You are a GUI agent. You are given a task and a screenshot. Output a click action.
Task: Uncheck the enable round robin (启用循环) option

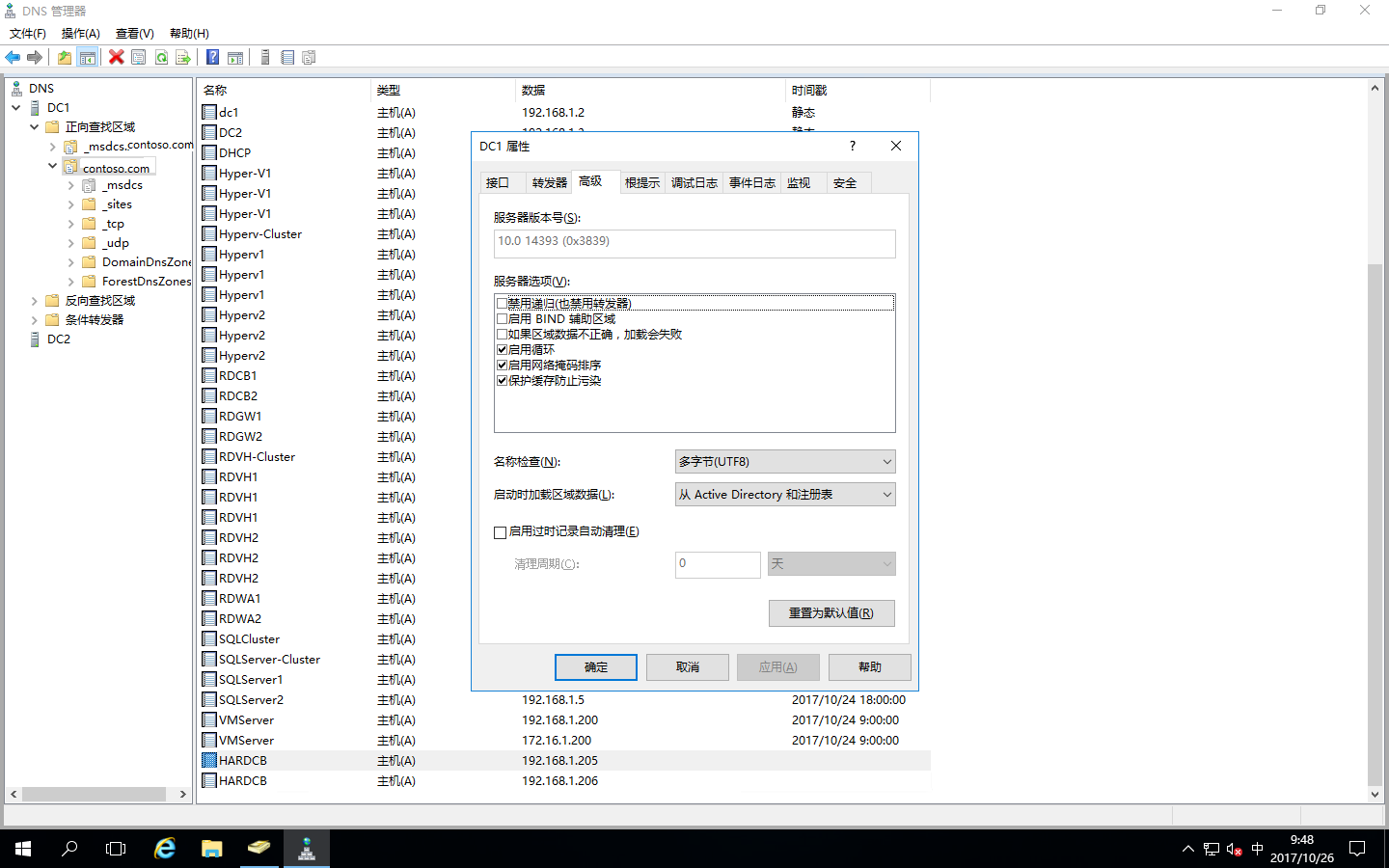pos(502,350)
